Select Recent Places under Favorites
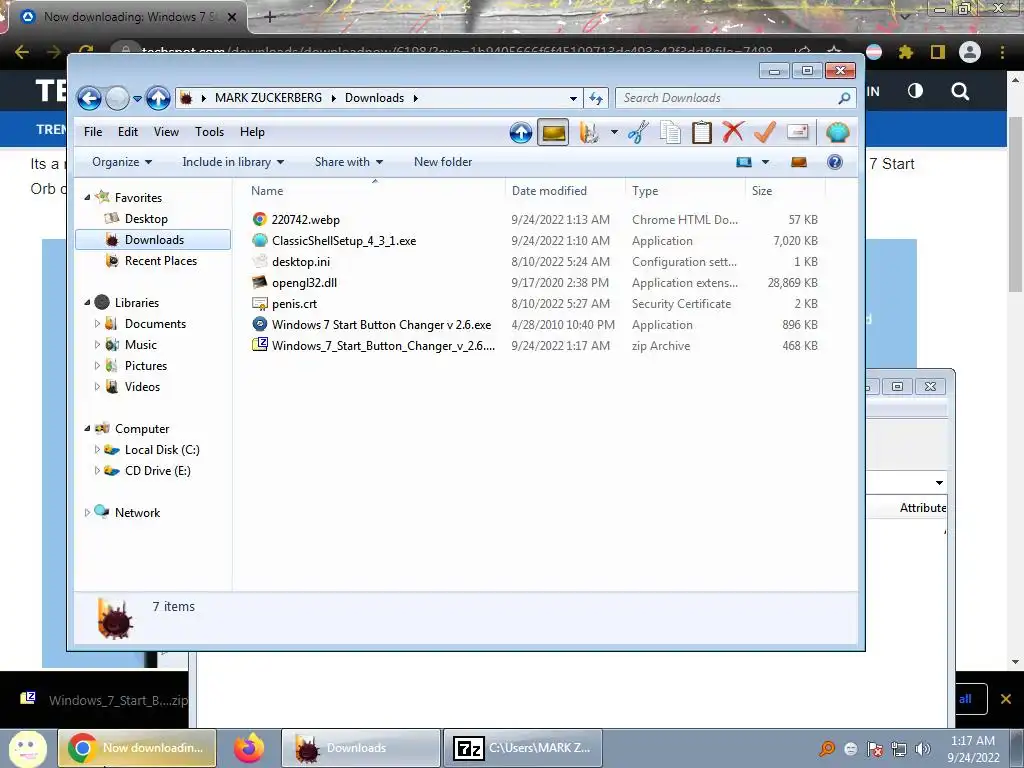This screenshot has width=1024, height=768. (x=161, y=261)
